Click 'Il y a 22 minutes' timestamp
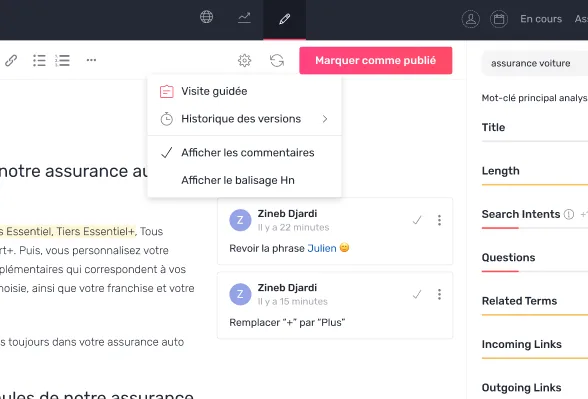The height and width of the screenshot is (399, 588). pos(293,227)
